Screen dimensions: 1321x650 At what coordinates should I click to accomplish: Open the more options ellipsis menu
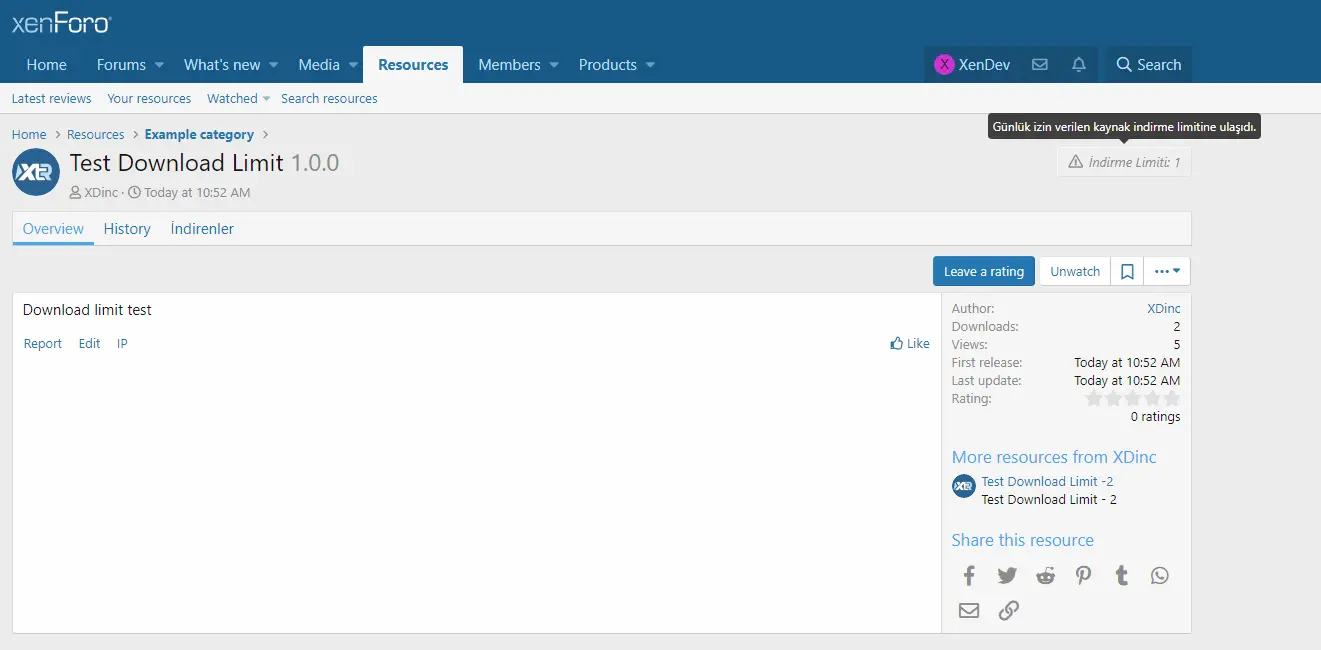point(1167,271)
